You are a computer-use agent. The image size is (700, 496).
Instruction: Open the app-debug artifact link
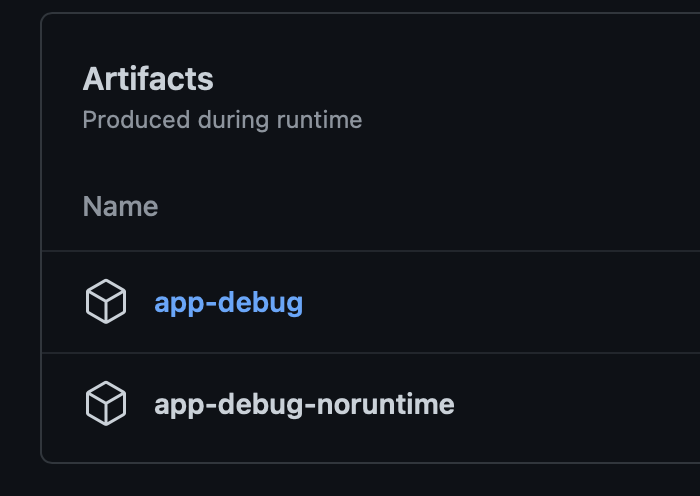click(x=228, y=302)
